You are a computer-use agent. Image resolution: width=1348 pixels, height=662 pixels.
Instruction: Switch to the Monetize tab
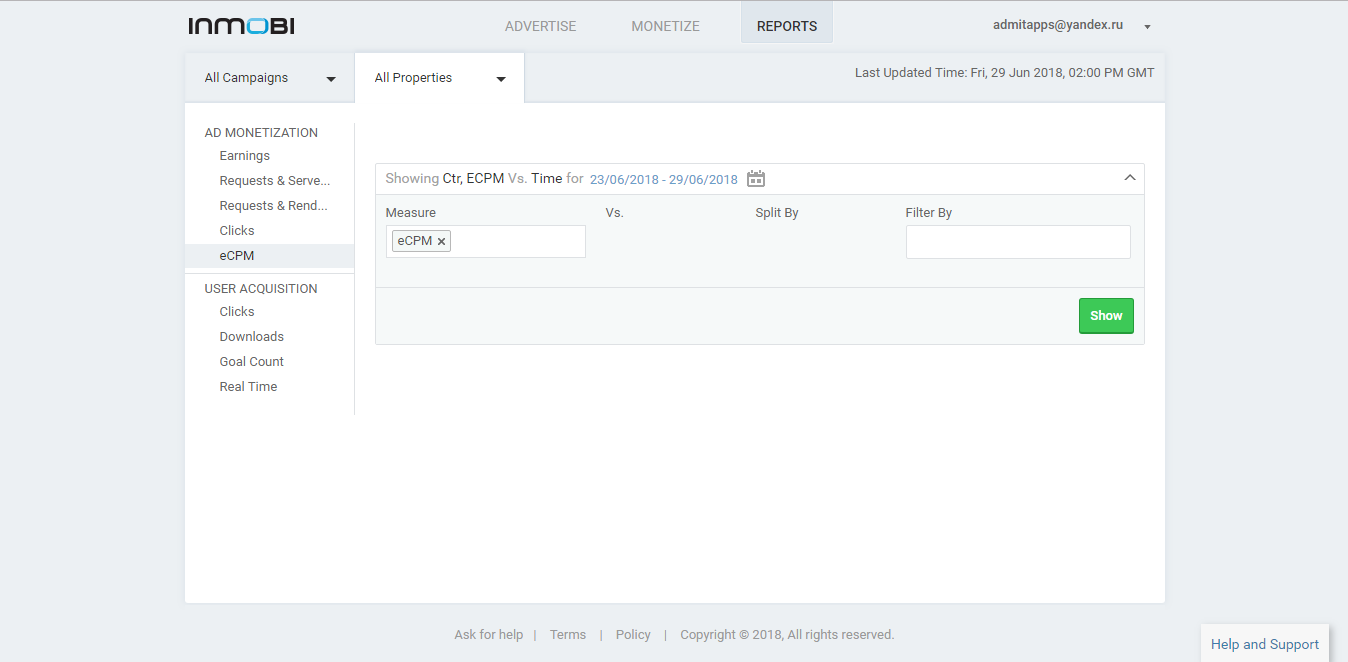[665, 26]
